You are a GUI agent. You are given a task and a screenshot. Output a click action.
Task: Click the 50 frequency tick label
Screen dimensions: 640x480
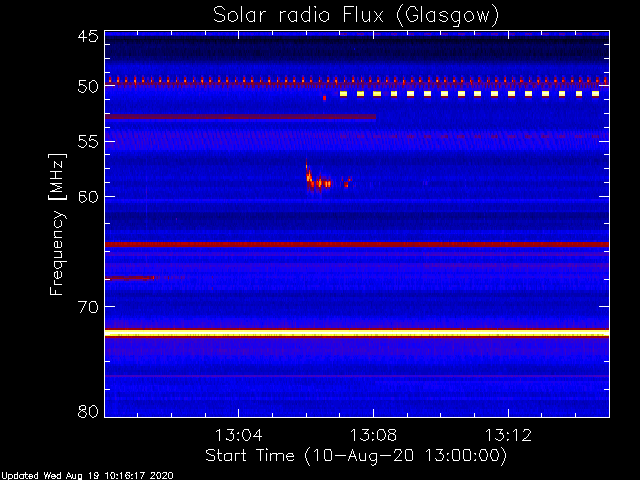[x=88, y=87]
